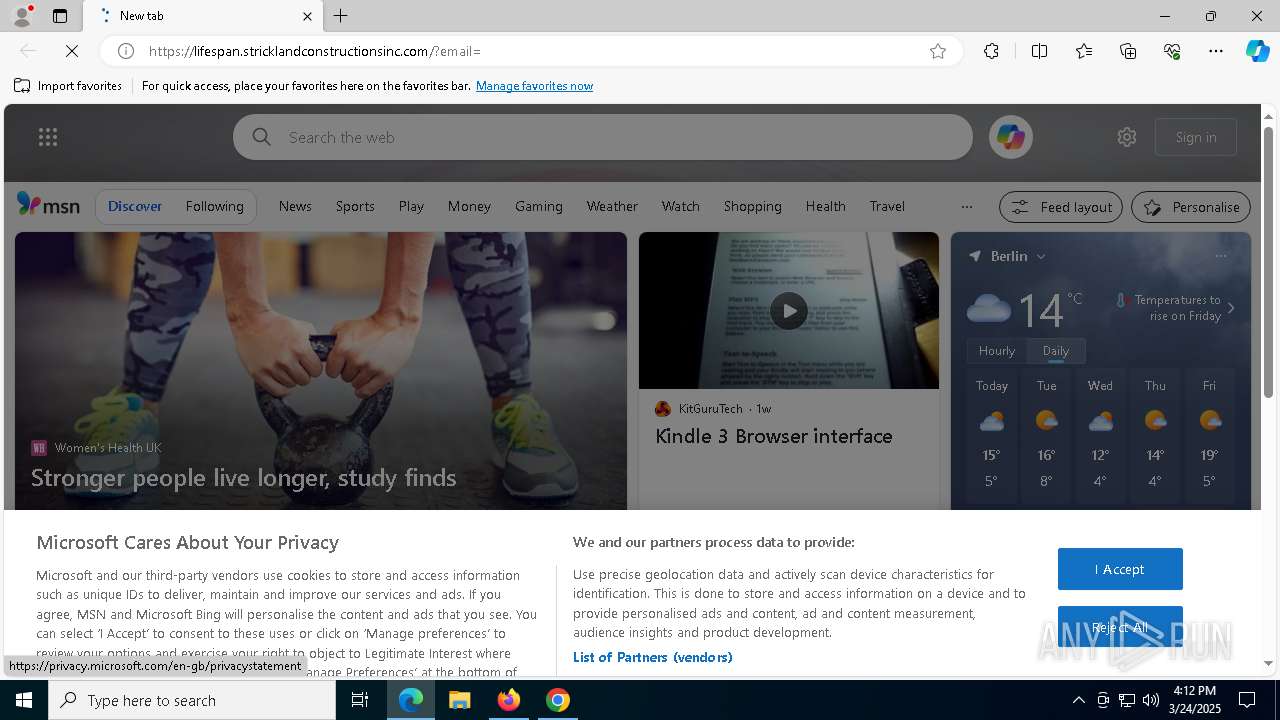Open the notification center icon
Viewport: 1280px width, 720px height.
click(x=1247, y=700)
